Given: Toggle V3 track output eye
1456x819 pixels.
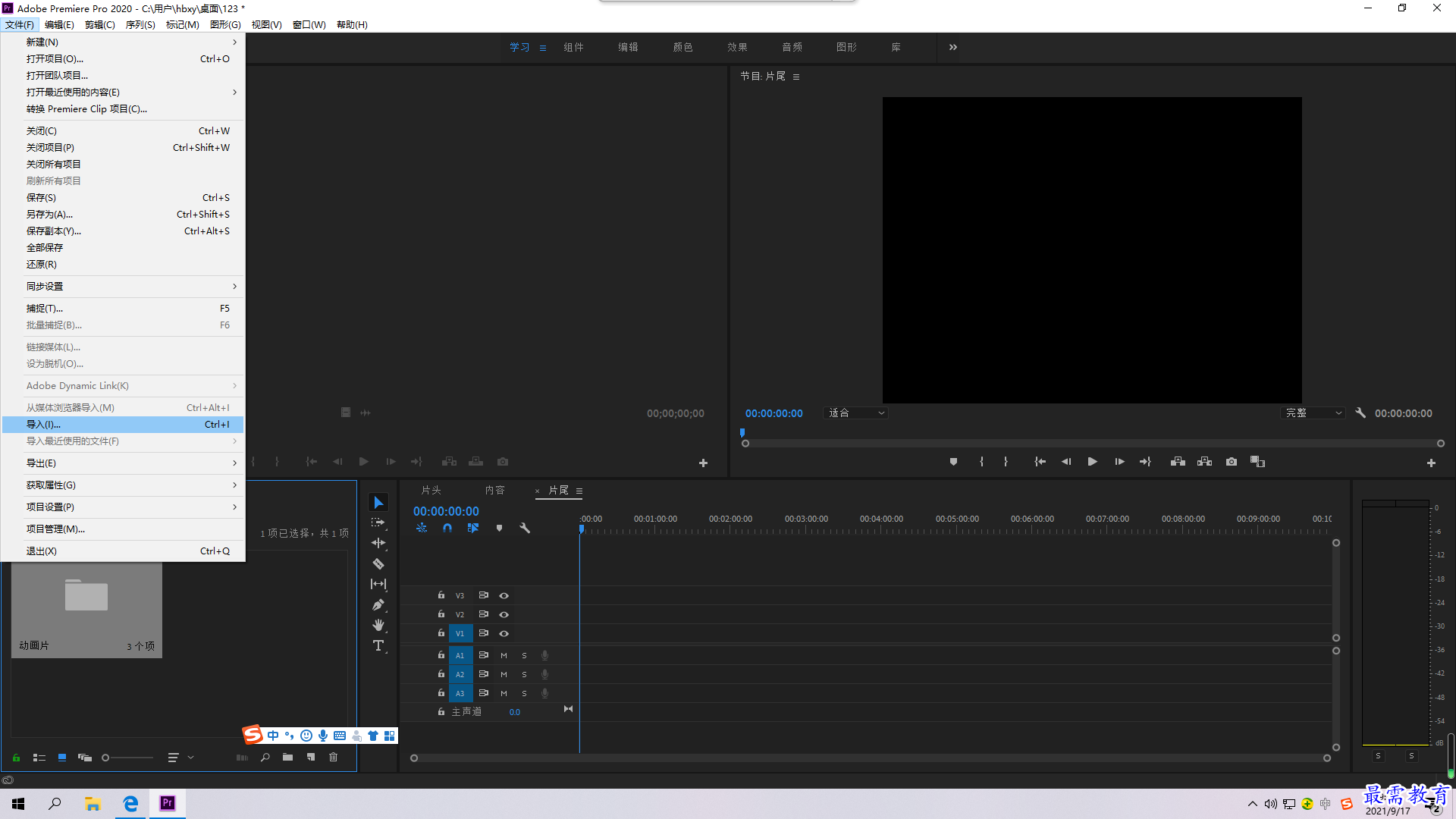Looking at the screenshot, I should coord(504,596).
